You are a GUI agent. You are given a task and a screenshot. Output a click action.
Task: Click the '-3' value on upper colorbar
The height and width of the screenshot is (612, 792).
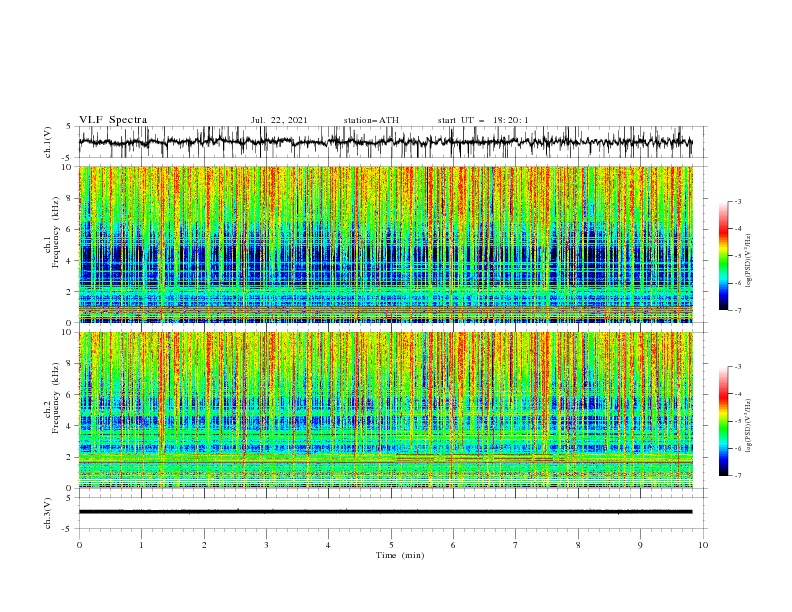click(x=738, y=201)
